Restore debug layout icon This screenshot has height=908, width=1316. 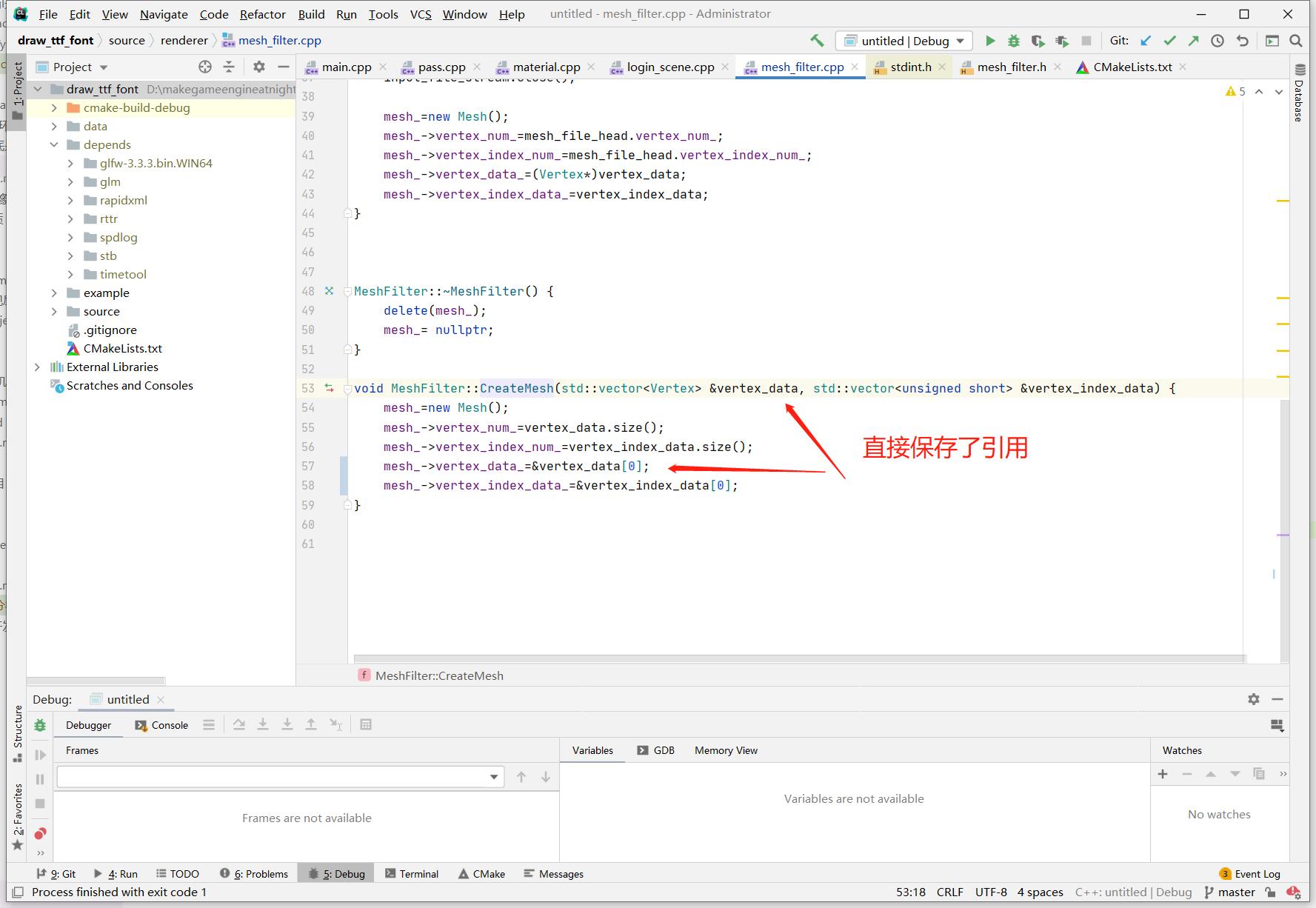[1277, 725]
